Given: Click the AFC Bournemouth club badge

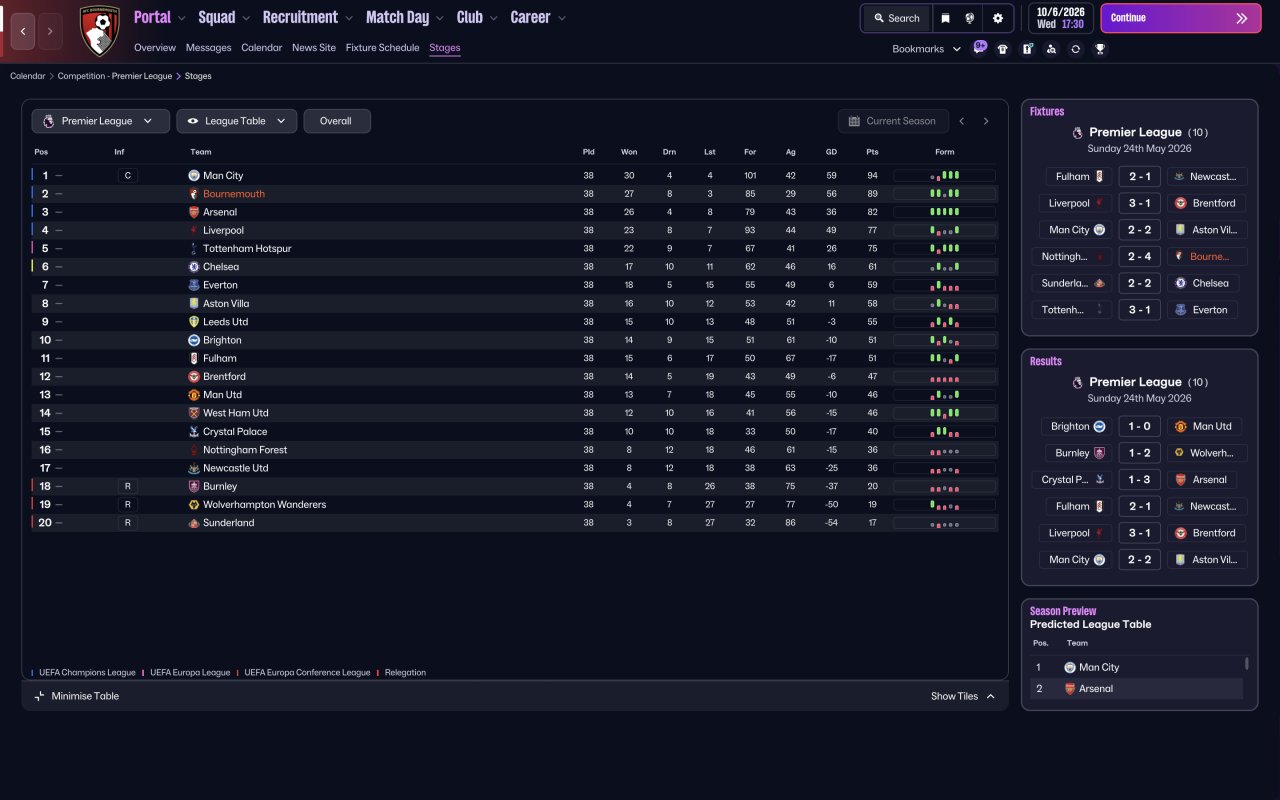Looking at the screenshot, I should click(99, 30).
